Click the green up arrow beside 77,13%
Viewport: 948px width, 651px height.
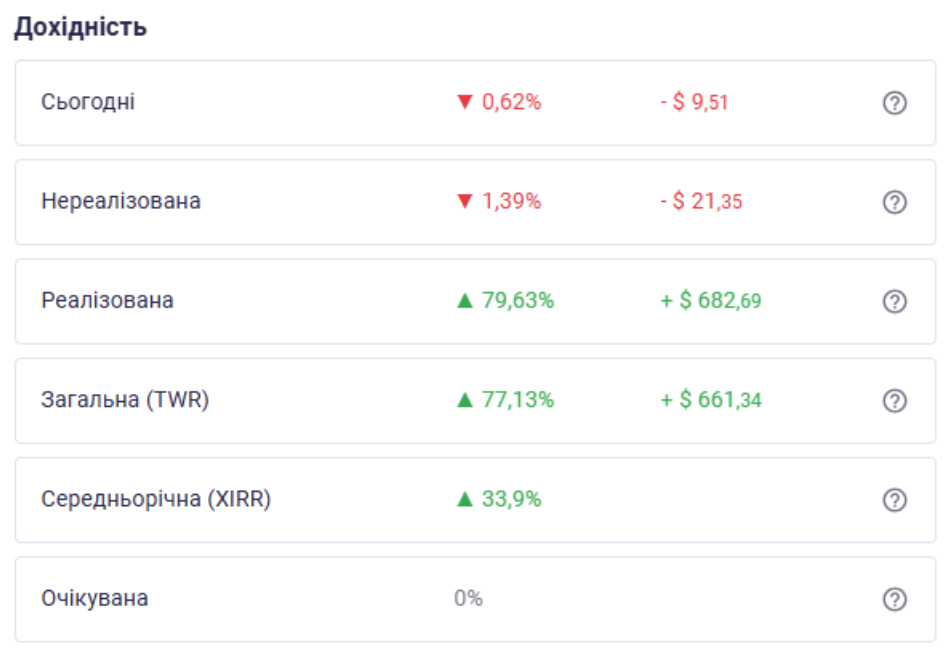coord(463,400)
